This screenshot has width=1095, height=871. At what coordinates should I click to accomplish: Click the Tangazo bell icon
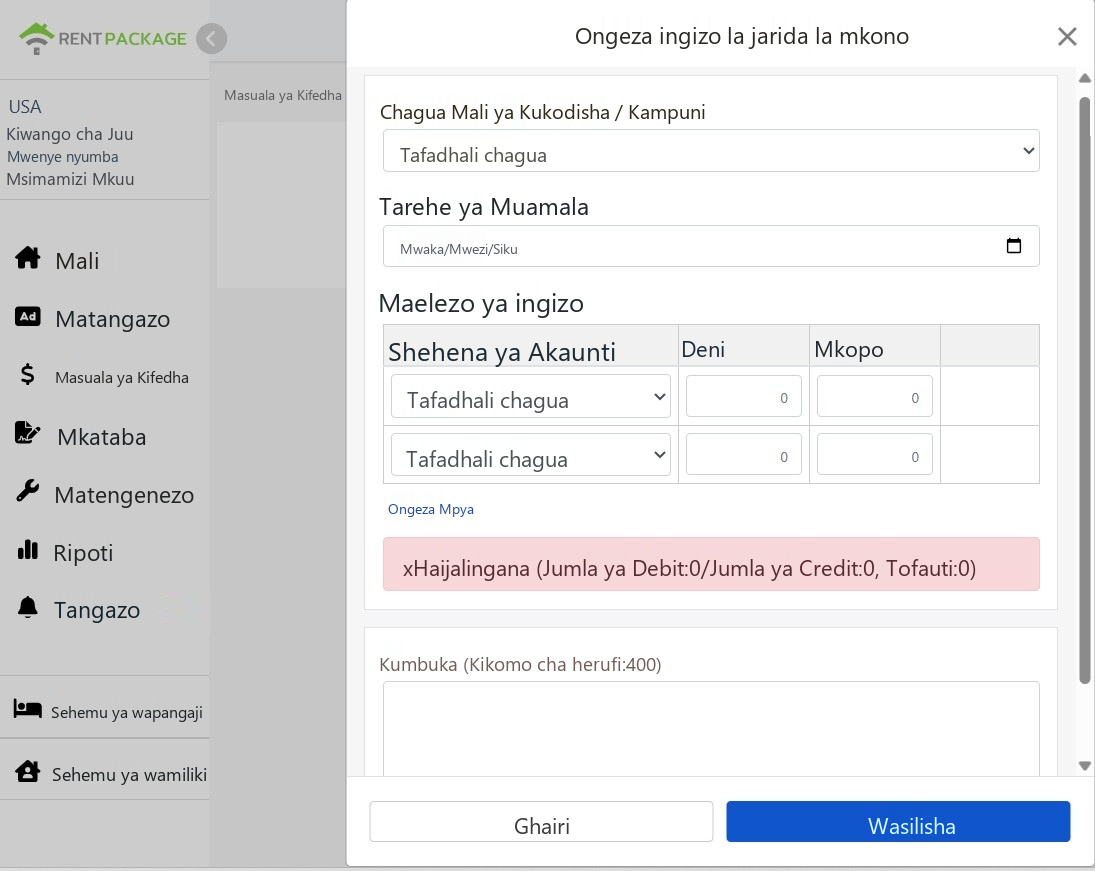tap(28, 607)
